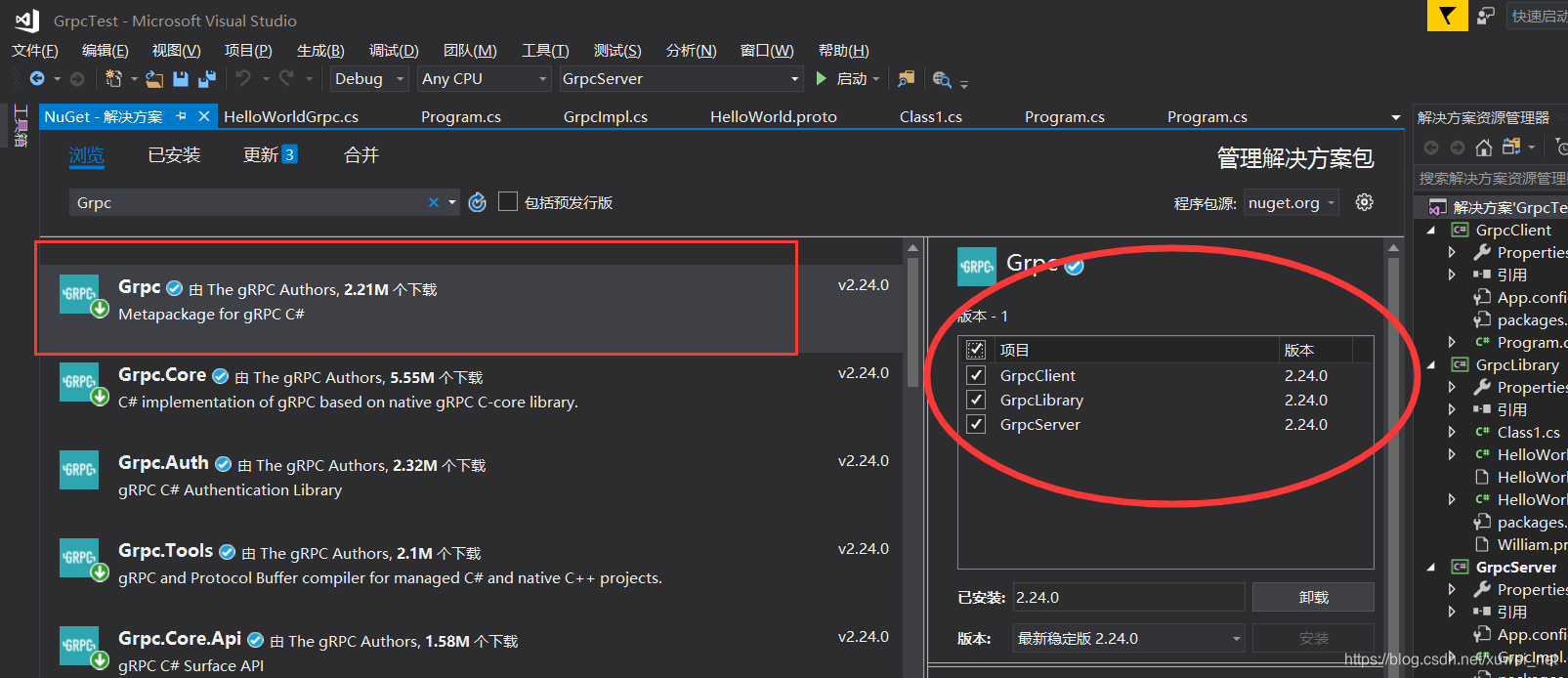Switch to the GrpcImpl.cs tab
This screenshot has height=678, width=1568.
(606, 117)
